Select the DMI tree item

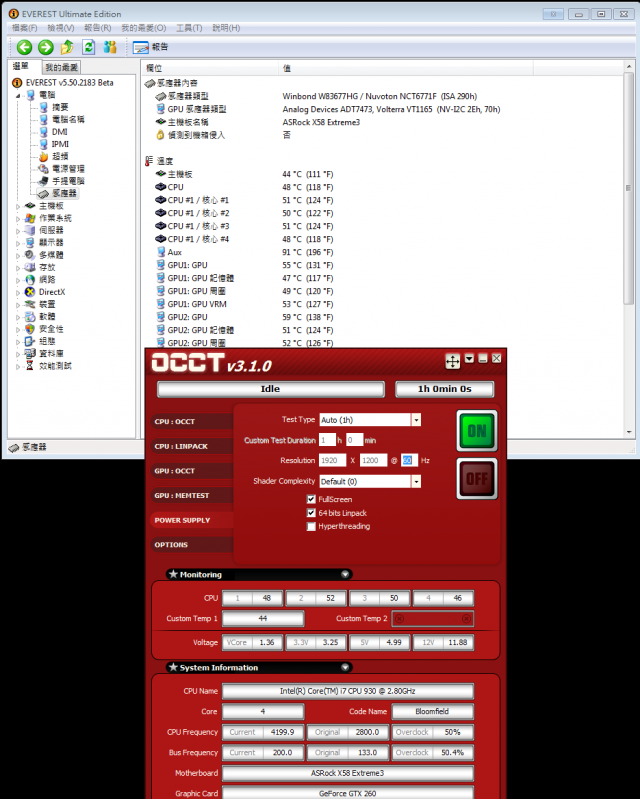tap(59, 132)
